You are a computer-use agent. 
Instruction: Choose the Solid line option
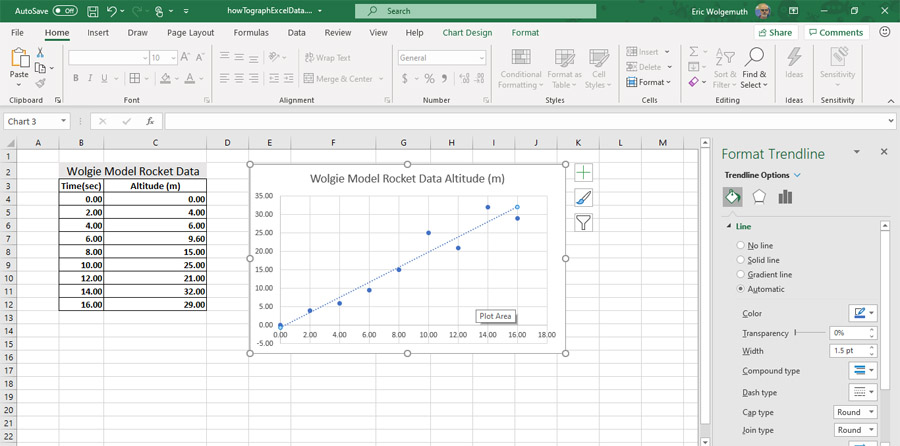click(740, 260)
